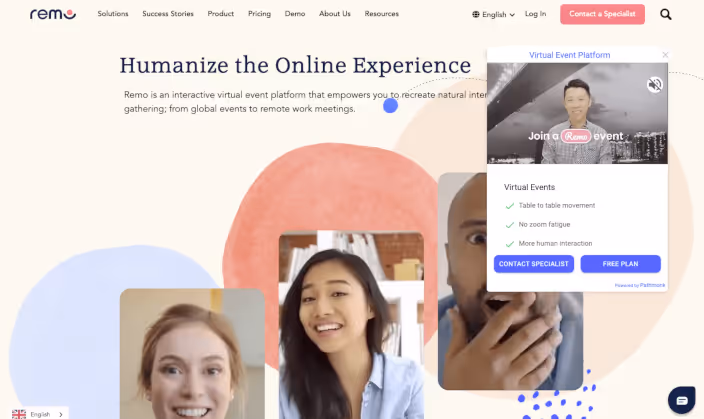The height and width of the screenshot is (419, 704).
Task: Unmute the video with speaker icon
Action: (x=655, y=84)
